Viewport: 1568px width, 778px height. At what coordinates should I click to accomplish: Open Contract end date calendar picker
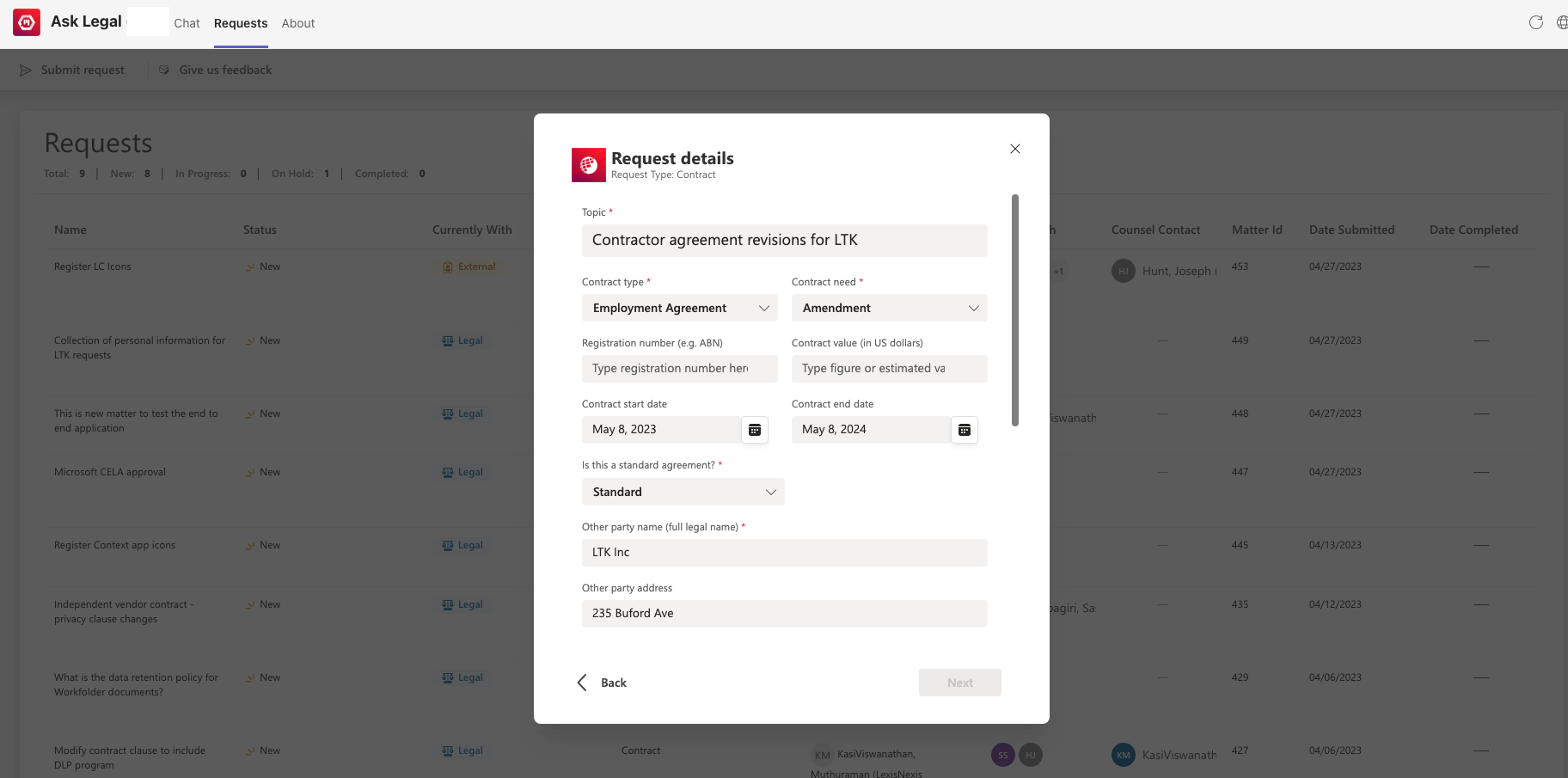click(x=965, y=430)
